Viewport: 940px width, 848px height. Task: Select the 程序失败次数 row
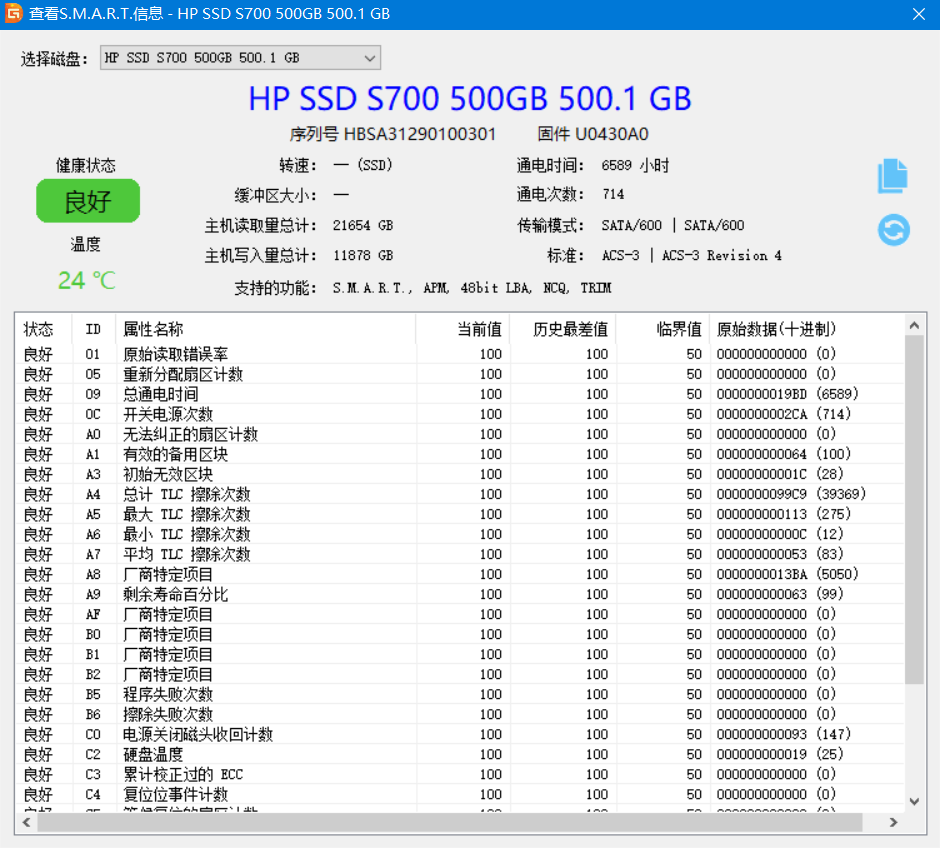tap(460, 694)
